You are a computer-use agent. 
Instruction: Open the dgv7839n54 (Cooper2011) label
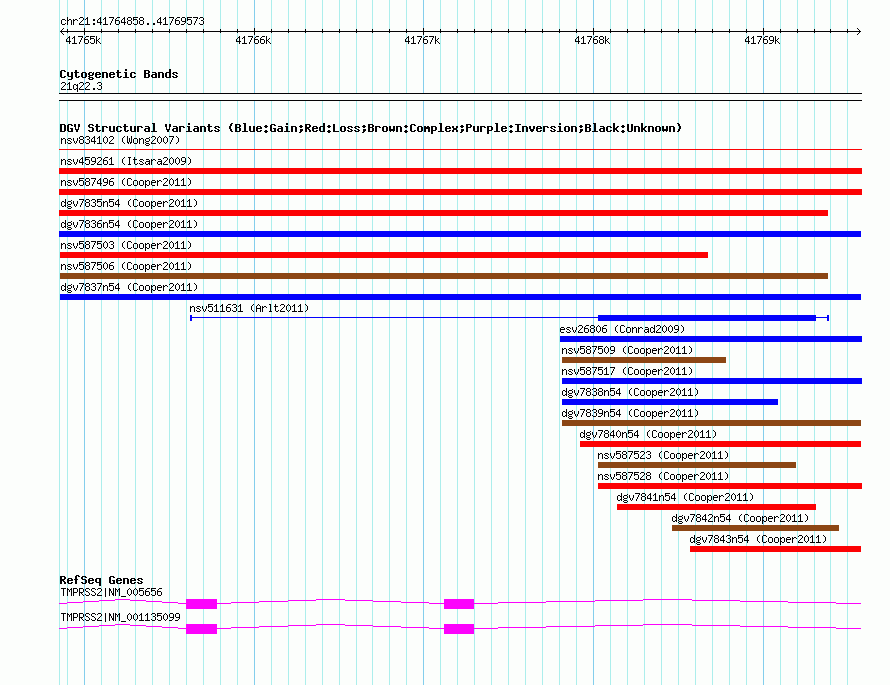coord(630,413)
